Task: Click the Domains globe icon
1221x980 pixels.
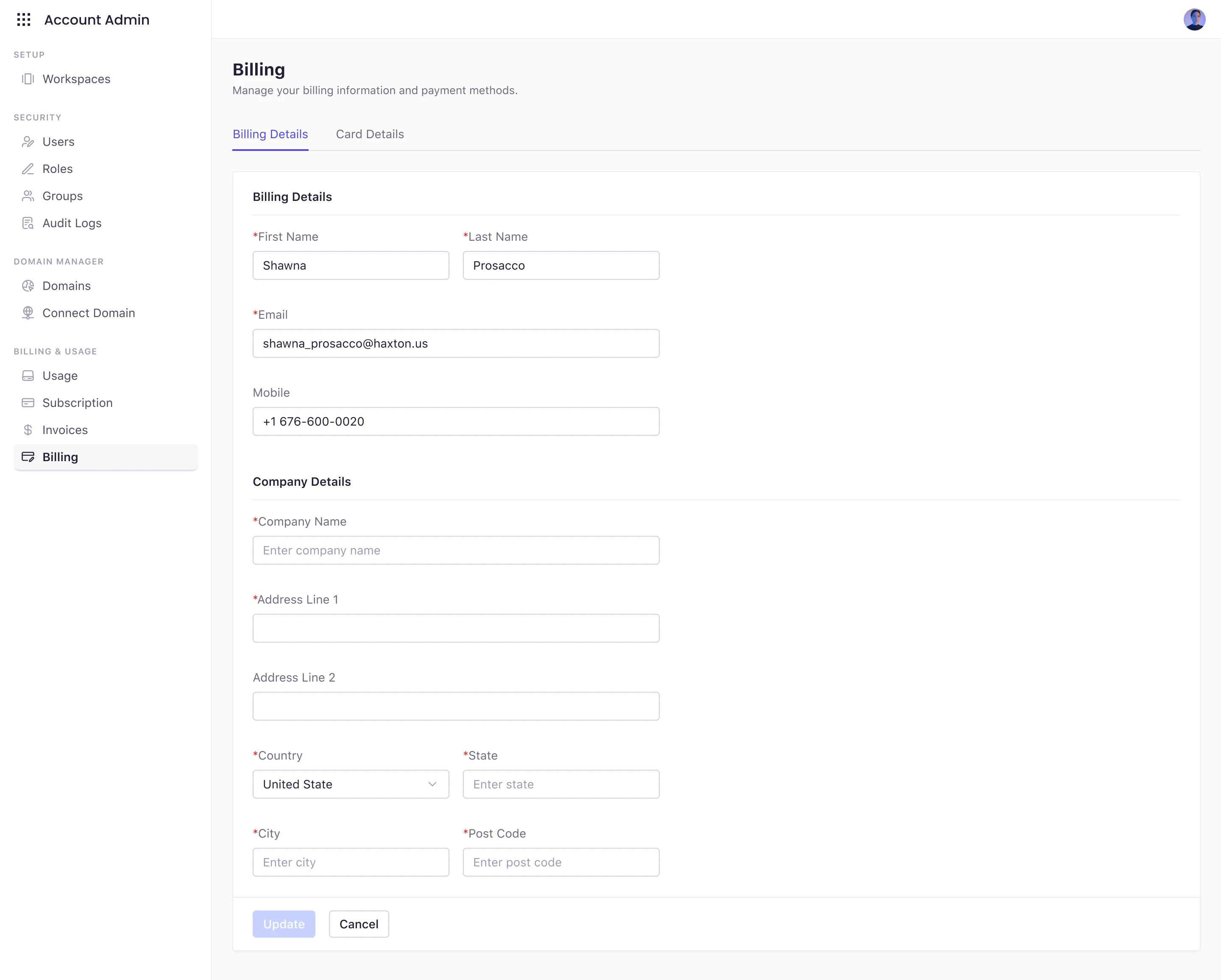Action: coord(28,286)
